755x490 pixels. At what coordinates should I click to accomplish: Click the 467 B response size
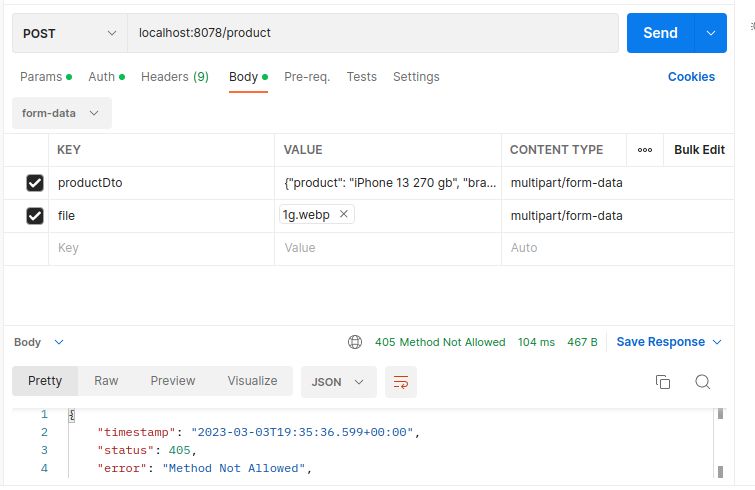(x=582, y=342)
